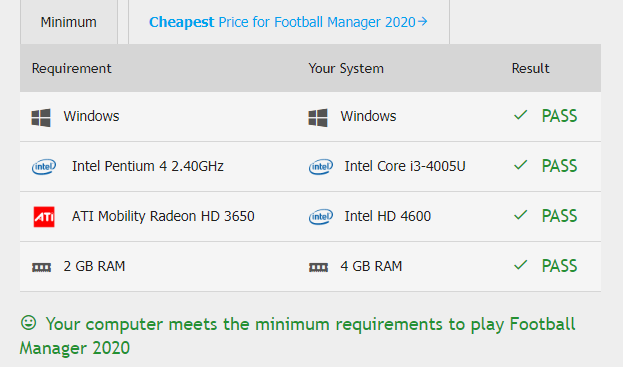Click the green checkmark in the RAM row
The image size is (623, 367).
[x=520, y=265]
